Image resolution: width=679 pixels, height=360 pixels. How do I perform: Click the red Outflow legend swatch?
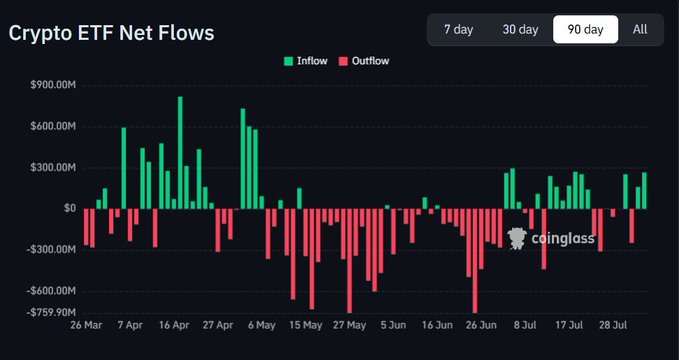tap(343, 61)
